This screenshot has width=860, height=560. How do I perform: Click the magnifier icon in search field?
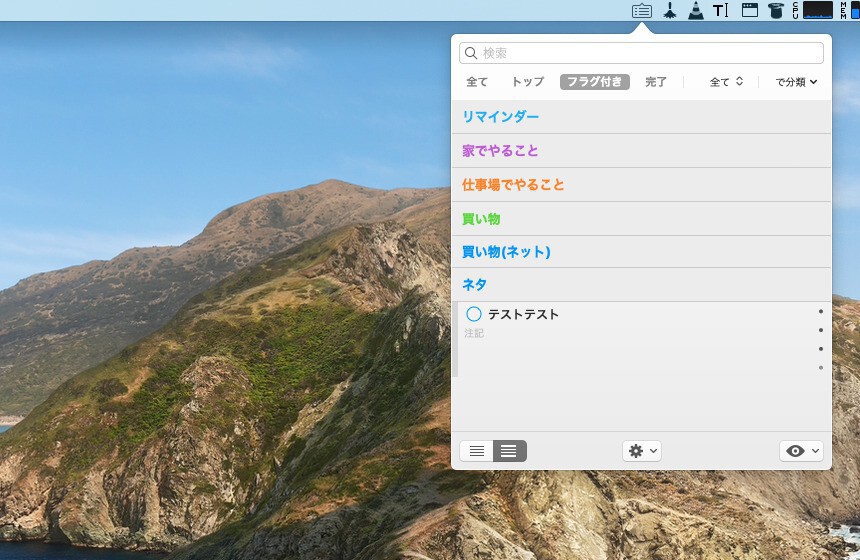pyautogui.click(x=471, y=53)
